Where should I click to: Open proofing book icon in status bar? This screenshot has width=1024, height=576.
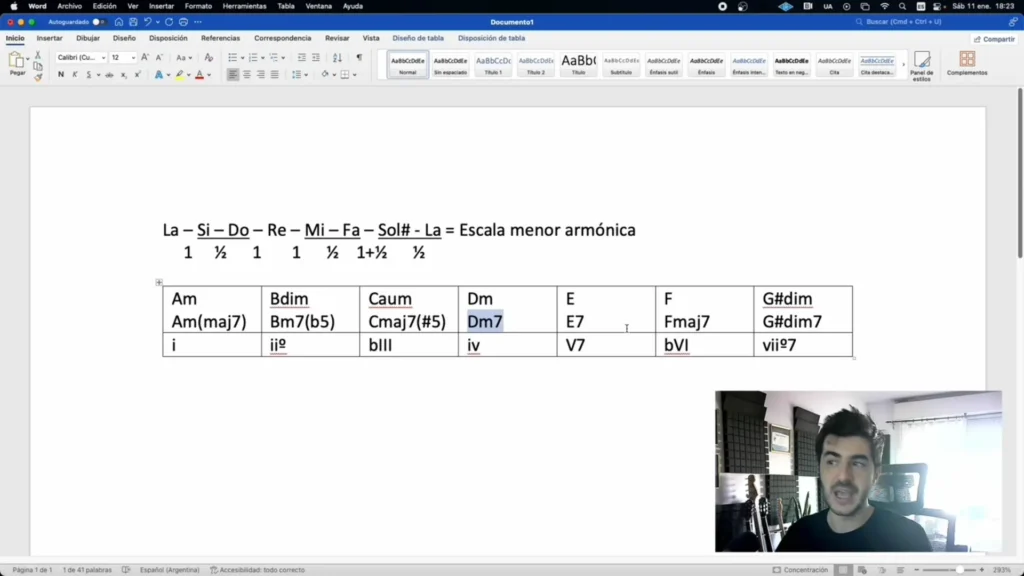[126, 570]
